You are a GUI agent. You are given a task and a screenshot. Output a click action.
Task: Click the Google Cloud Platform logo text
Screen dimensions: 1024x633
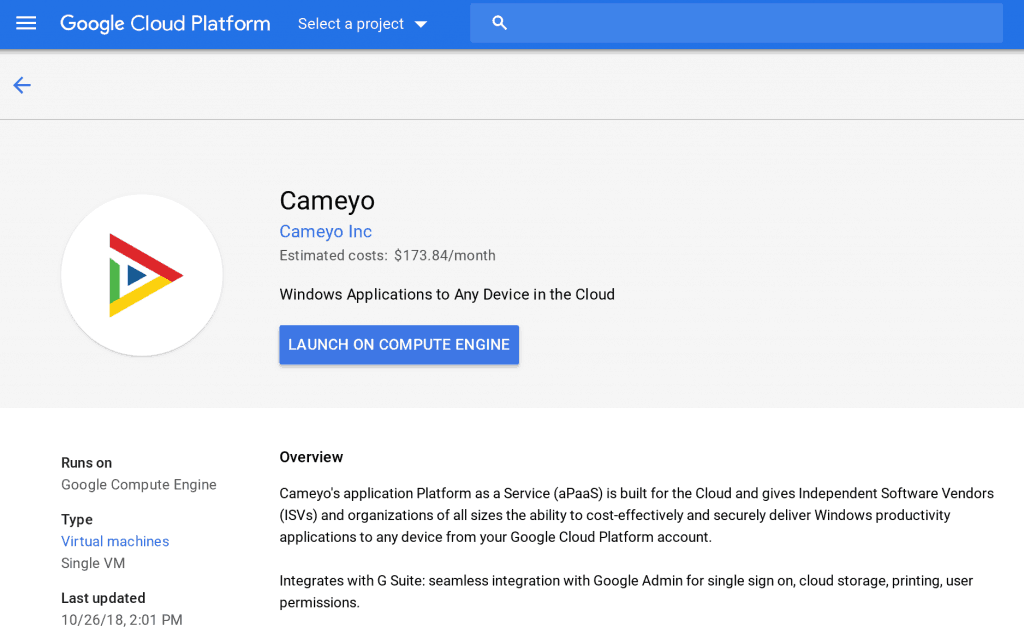(x=165, y=24)
